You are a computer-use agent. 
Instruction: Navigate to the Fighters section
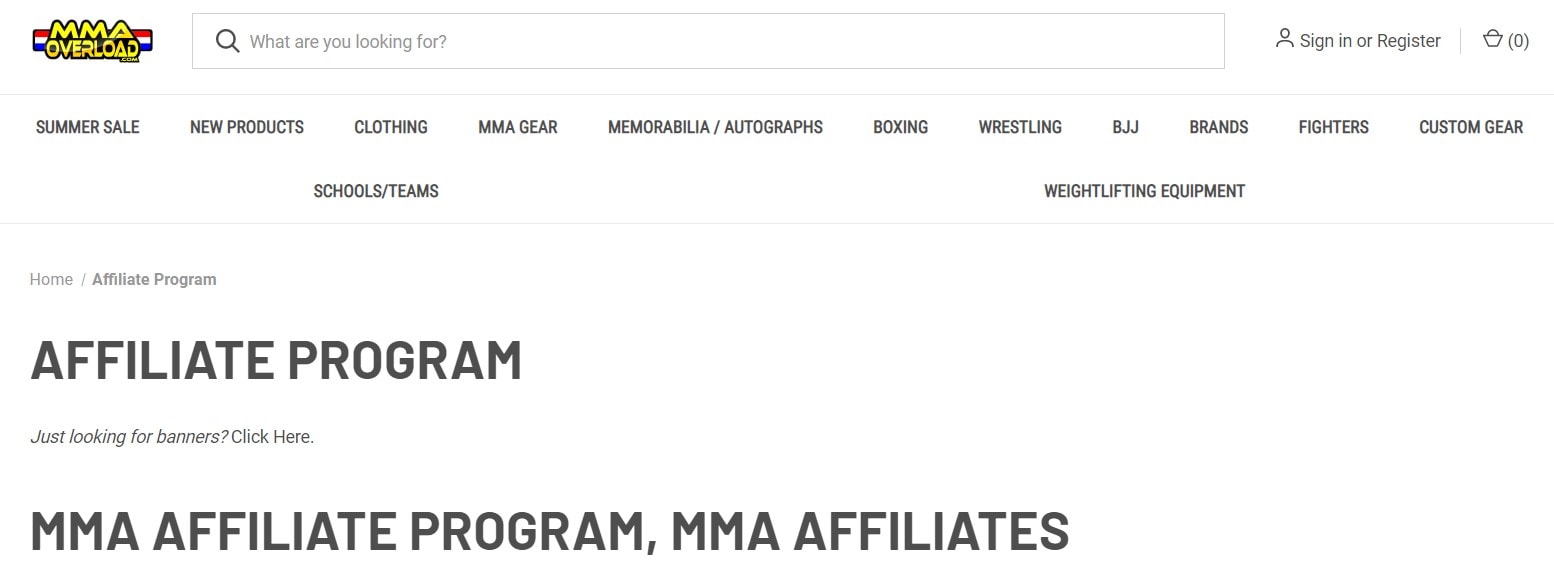pos(1333,127)
